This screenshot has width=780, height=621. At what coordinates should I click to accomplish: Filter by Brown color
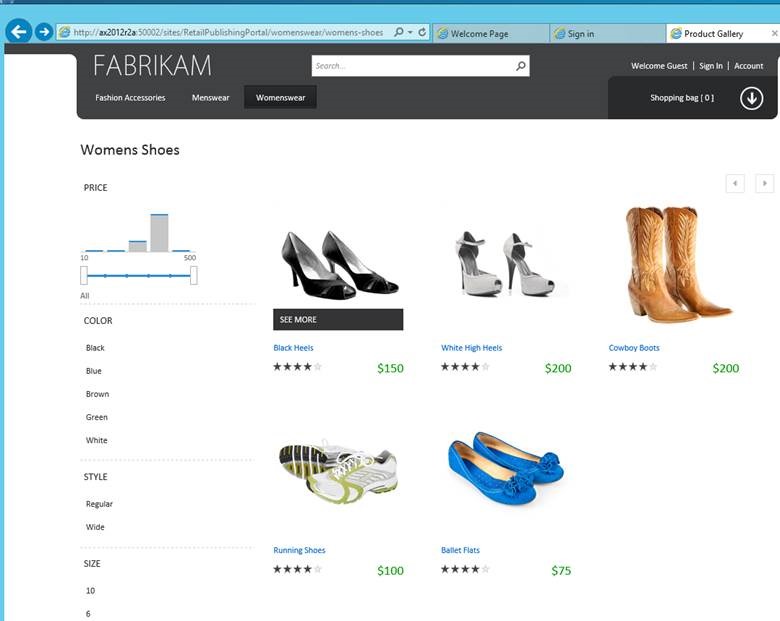click(x=97, y=394)
